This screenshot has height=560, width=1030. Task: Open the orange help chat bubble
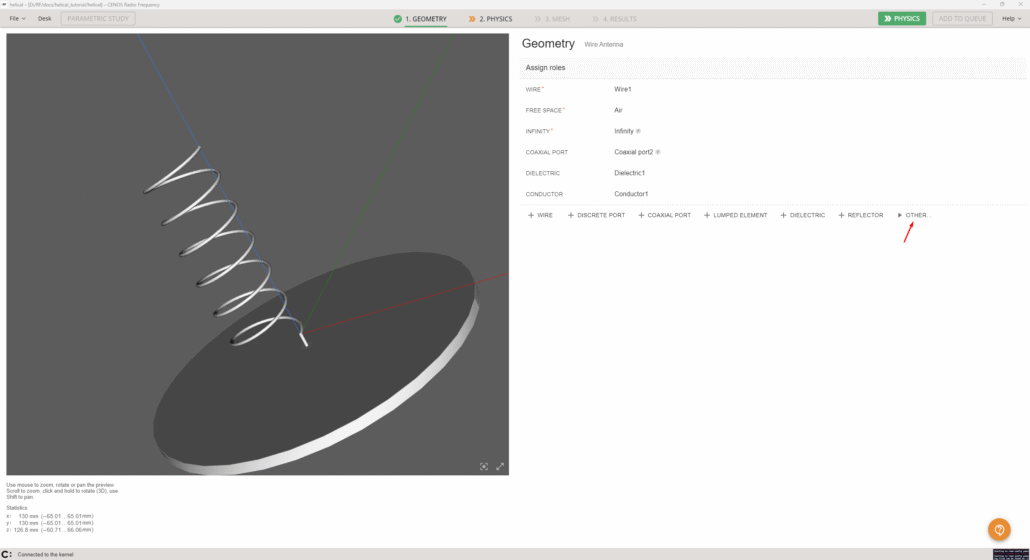click(x=999, y=530)
